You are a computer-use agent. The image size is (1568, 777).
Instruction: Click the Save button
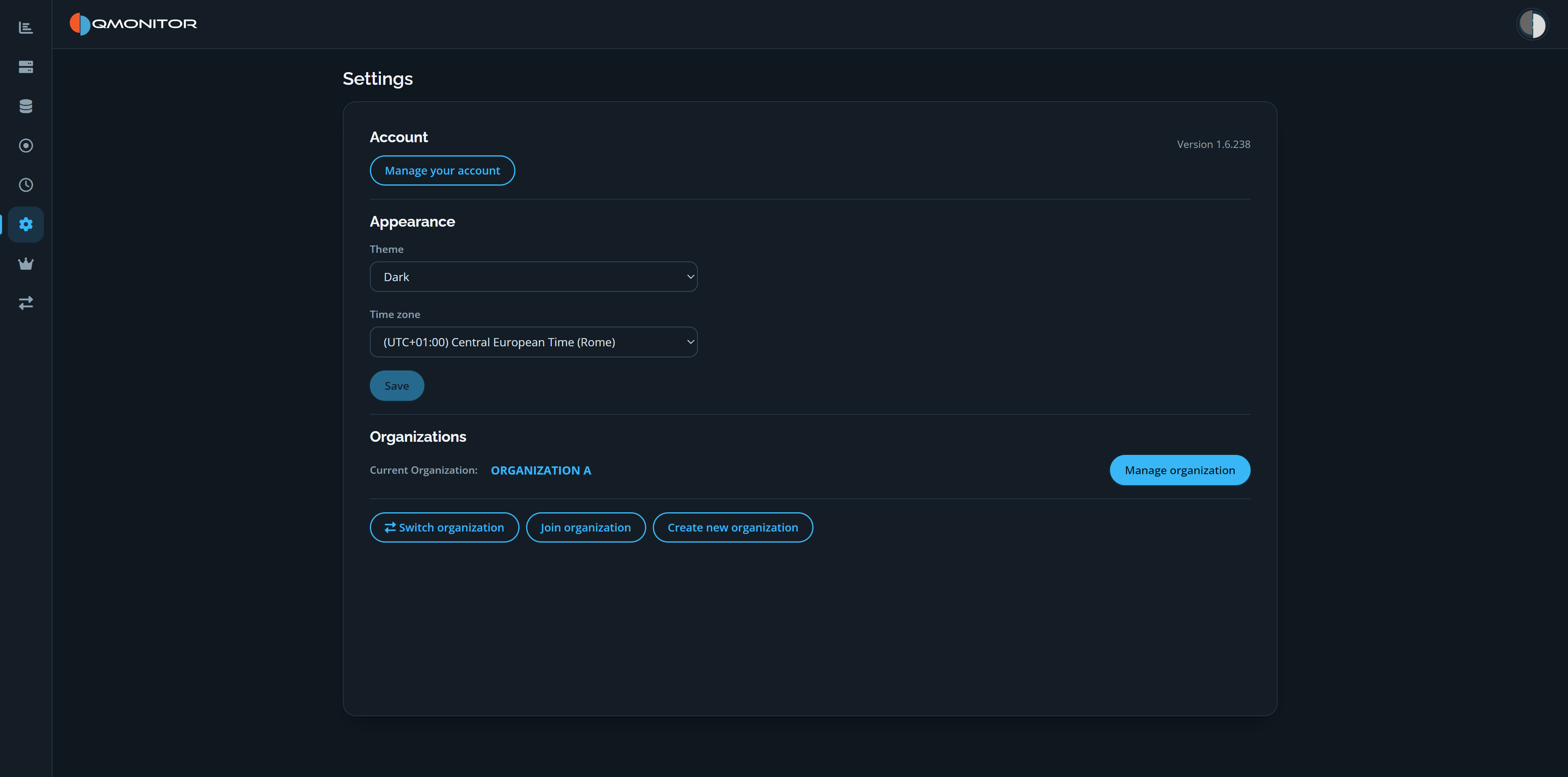pos(396,386)
